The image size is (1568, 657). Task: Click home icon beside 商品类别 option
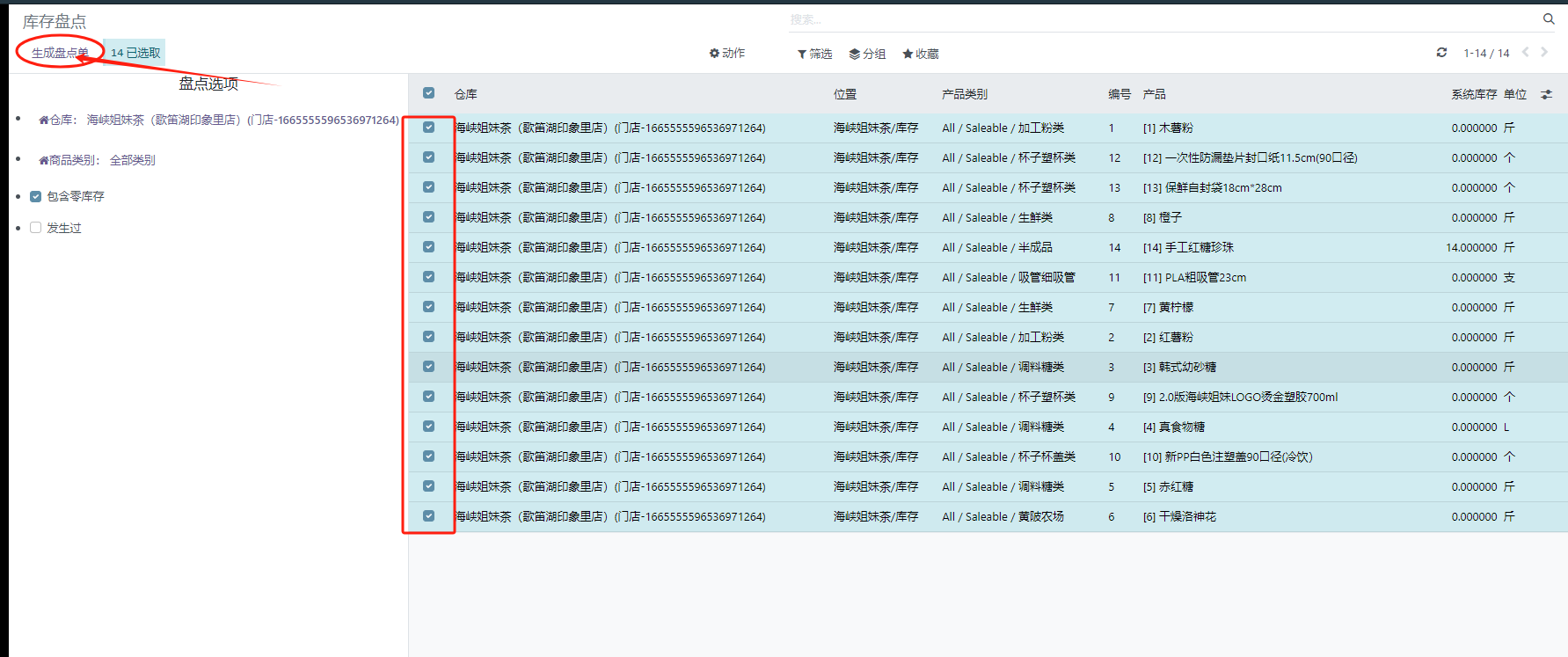pos(43,161)
